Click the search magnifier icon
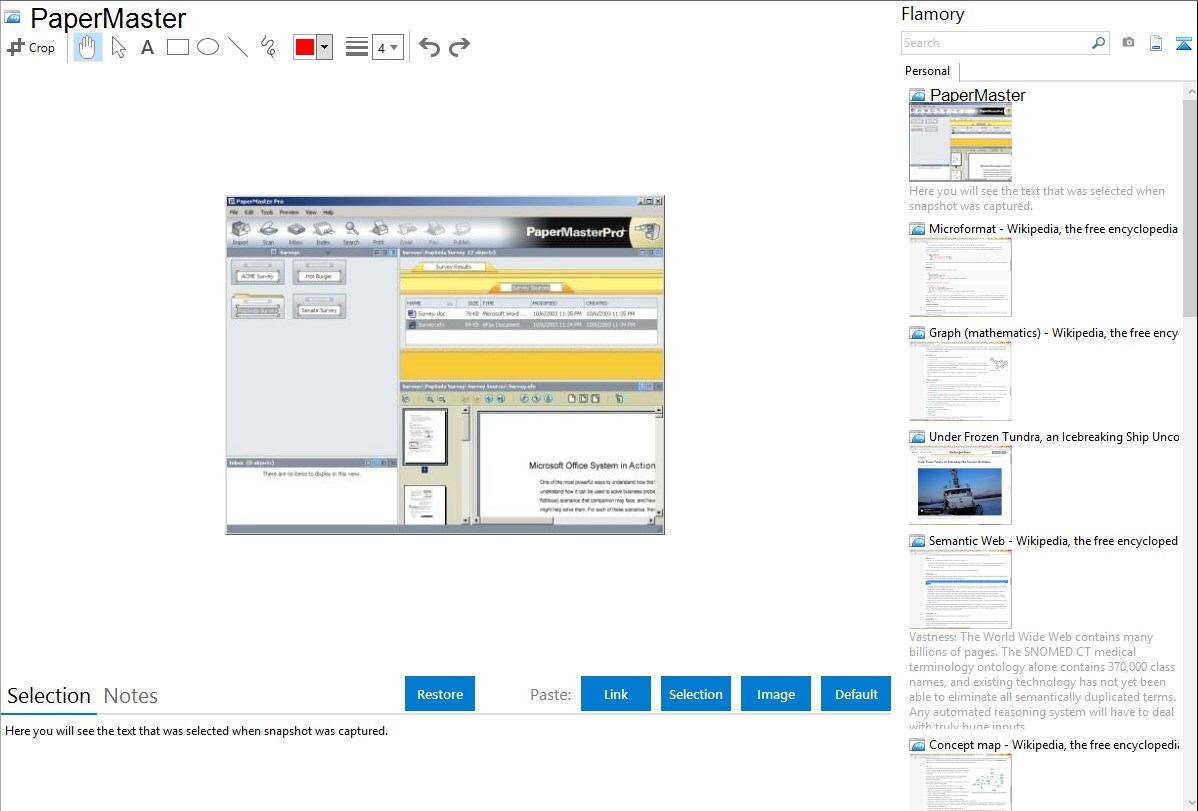 tap(1098, 43)
